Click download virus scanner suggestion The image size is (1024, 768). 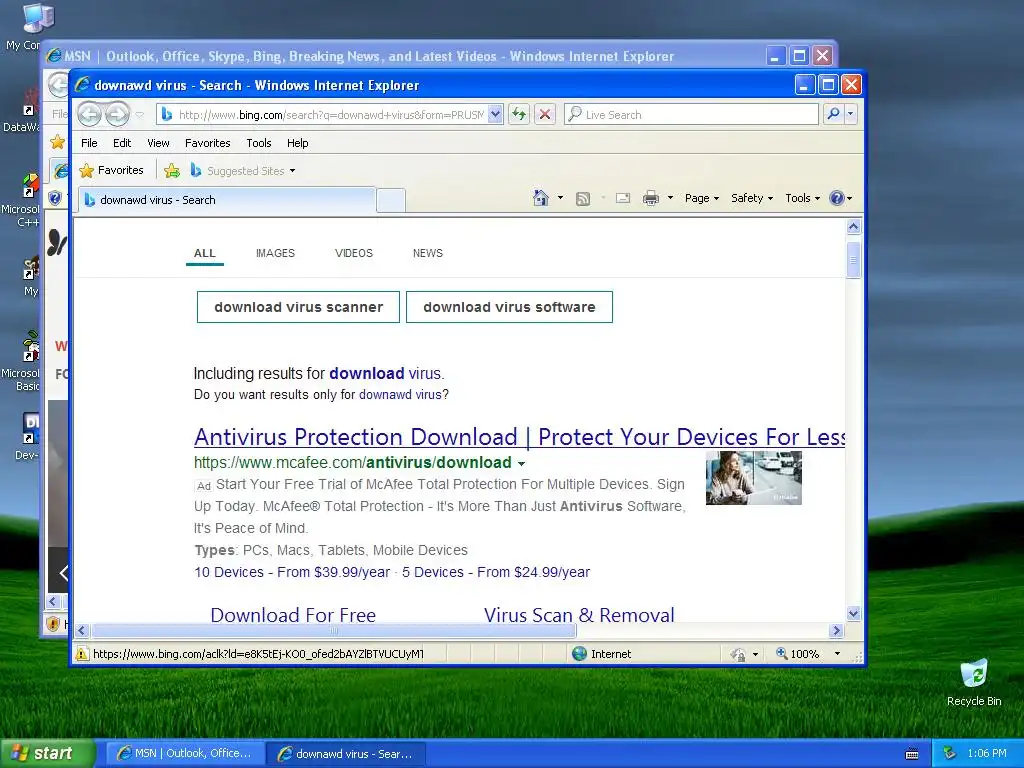click(298, 307)
